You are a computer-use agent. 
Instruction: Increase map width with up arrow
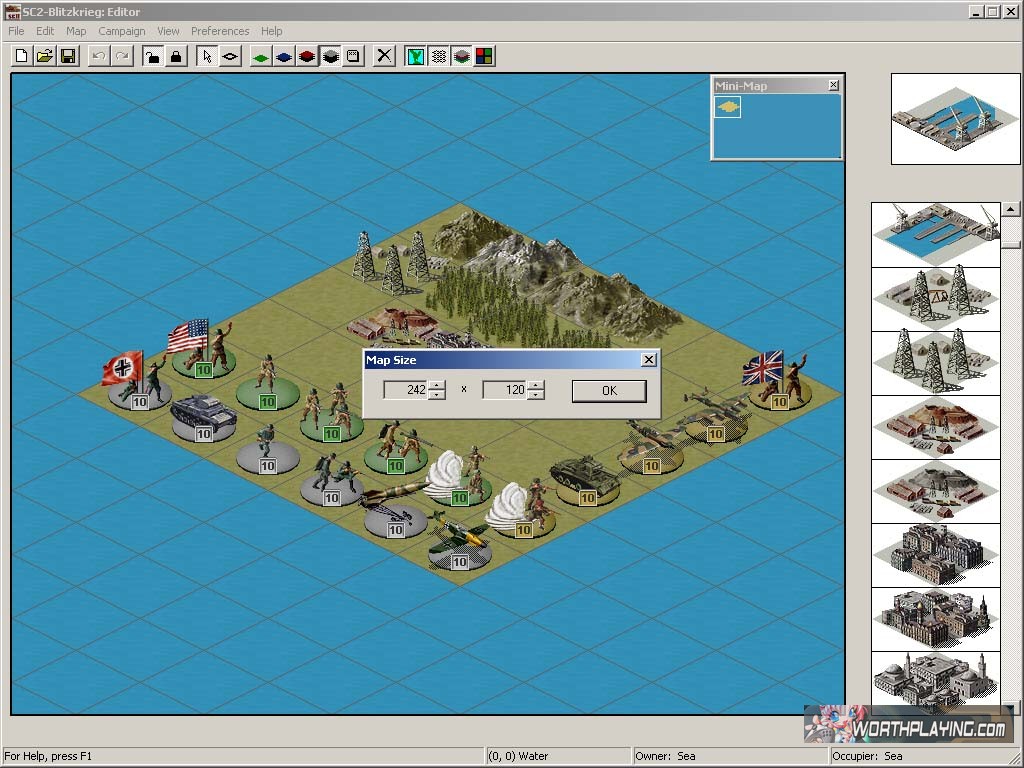(437, 385)
